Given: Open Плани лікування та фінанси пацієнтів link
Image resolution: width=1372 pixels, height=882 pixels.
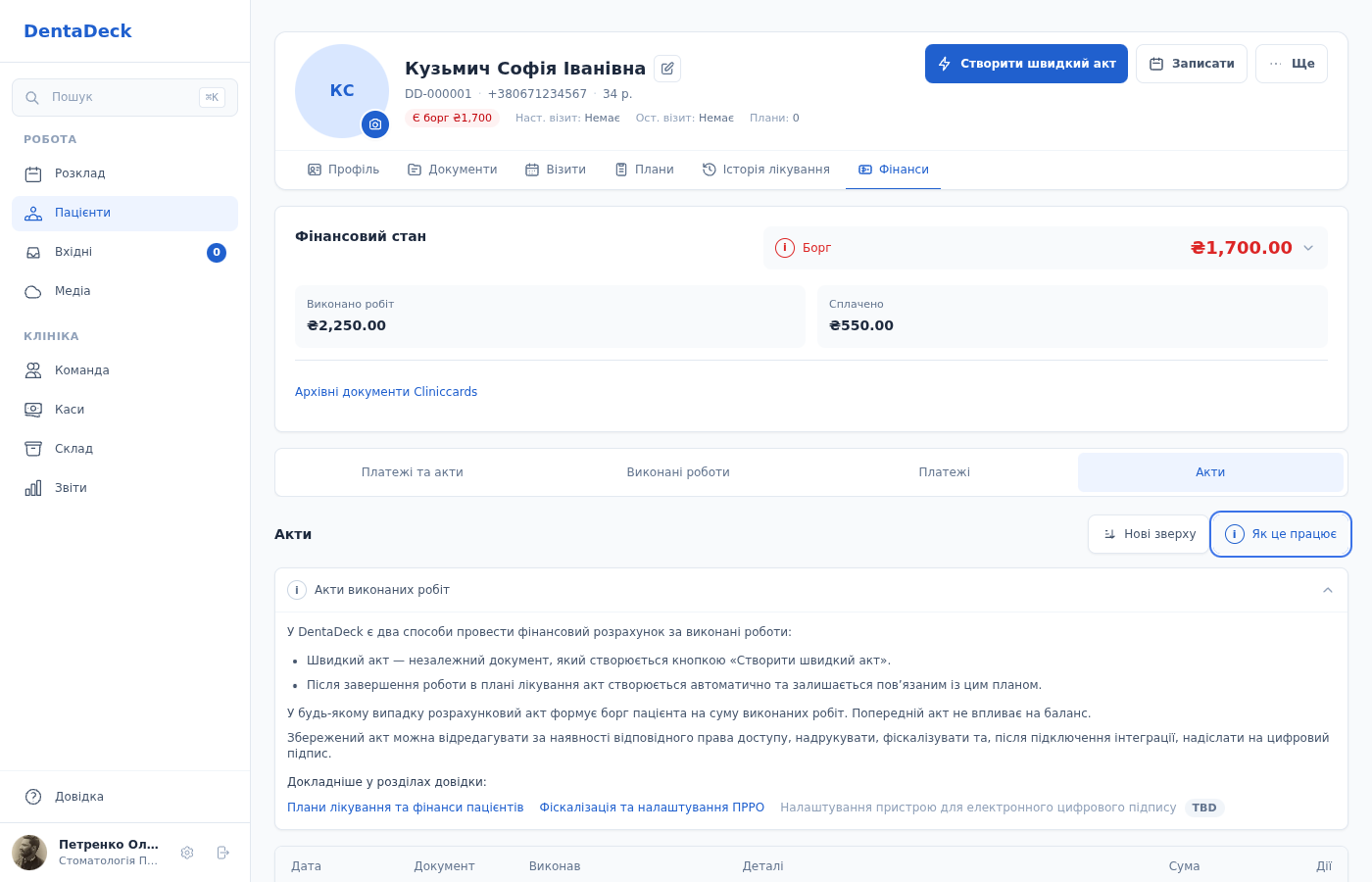Looking at the screenshot, I should pos(405,808).
